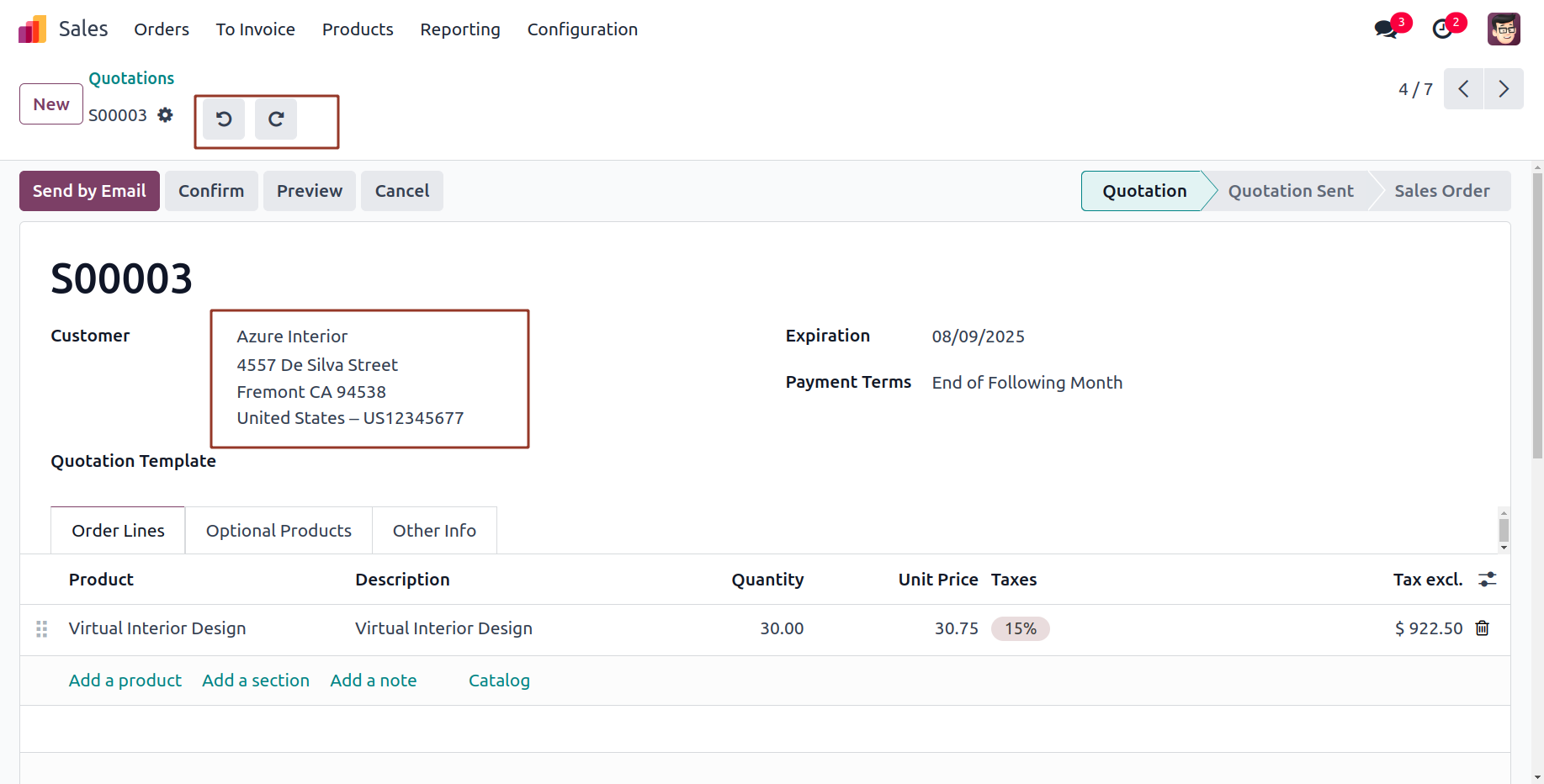Image resolution: width=1544 pixels, height=784 pixels.
Task: Switch to the Optional Products tab
Action: (x=279, y=531)
